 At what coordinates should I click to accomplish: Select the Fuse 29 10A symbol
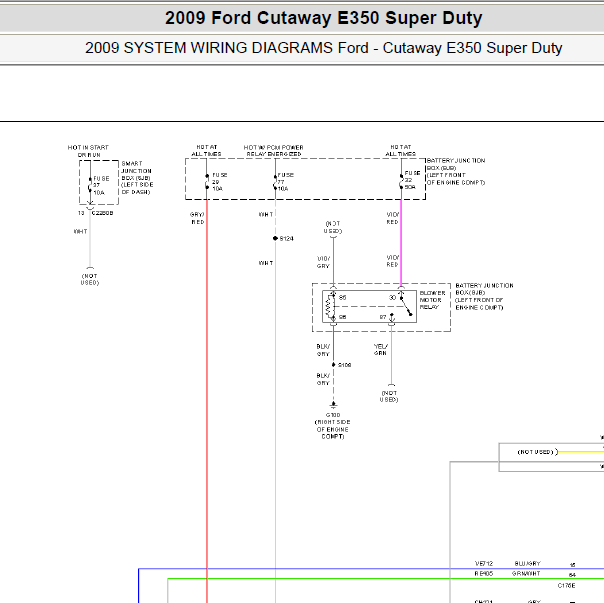pos(207,181)
